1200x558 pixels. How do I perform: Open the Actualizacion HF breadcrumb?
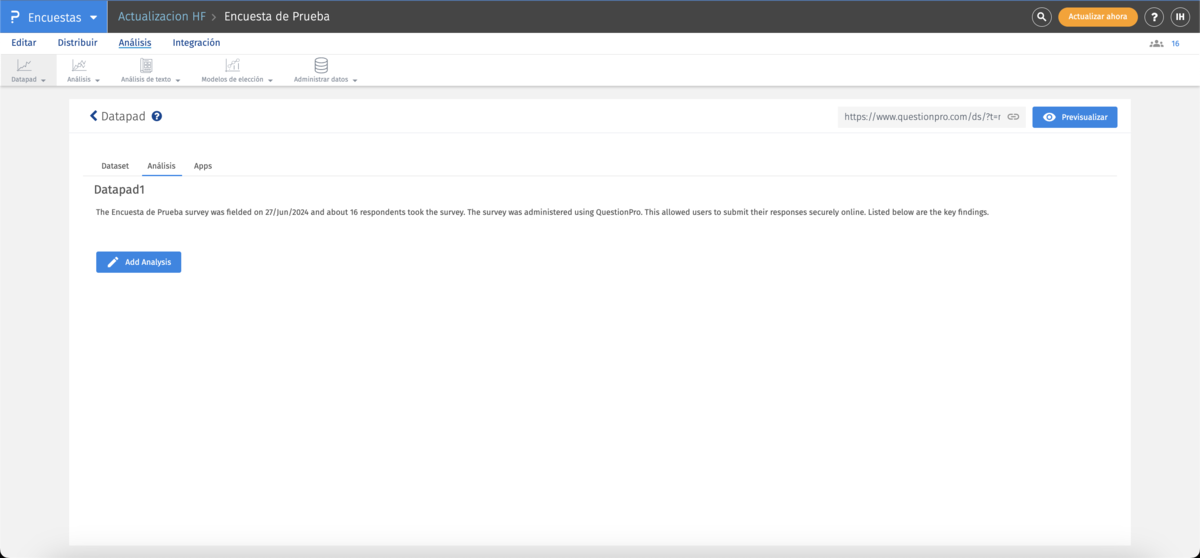(162, 17)
